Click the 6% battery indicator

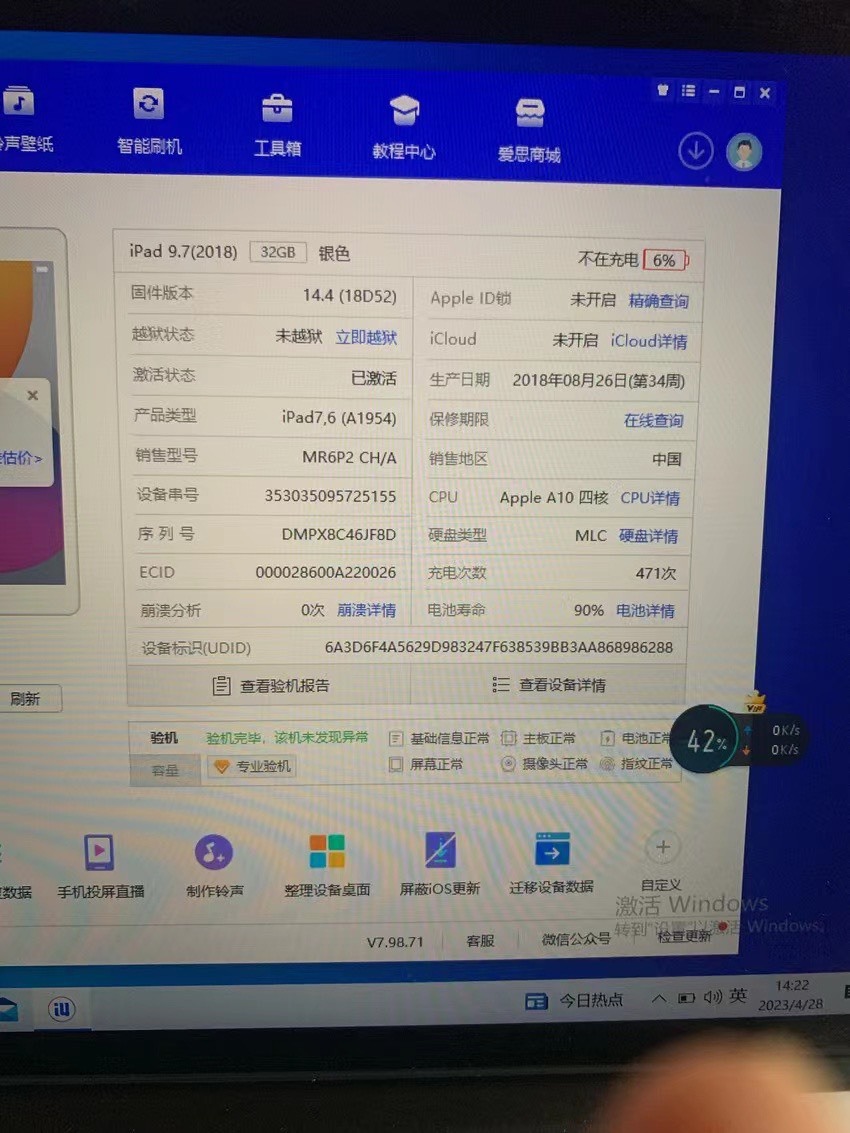(665, 260)
